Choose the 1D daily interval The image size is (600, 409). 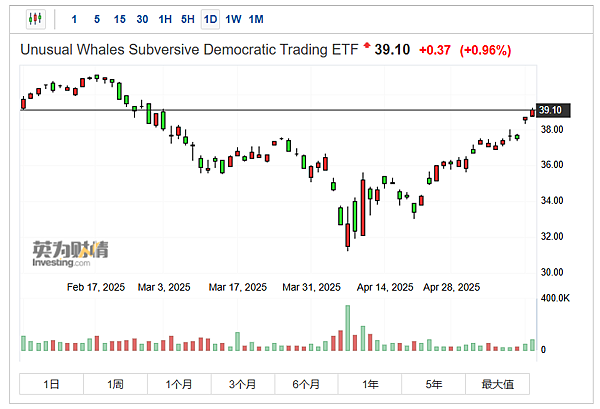click(x=210, y=19)
